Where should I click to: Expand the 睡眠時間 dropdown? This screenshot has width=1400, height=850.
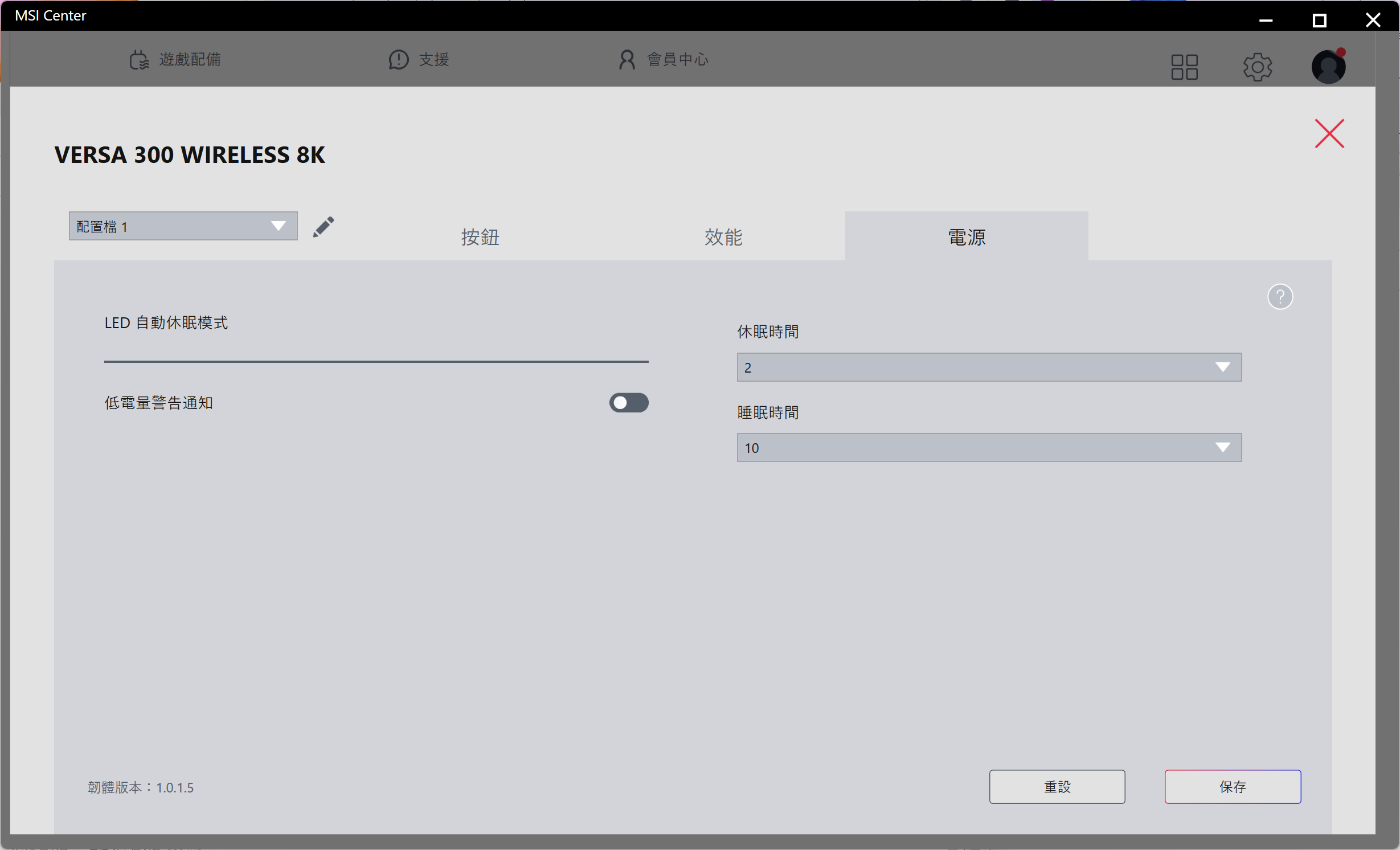click(989, 448)
